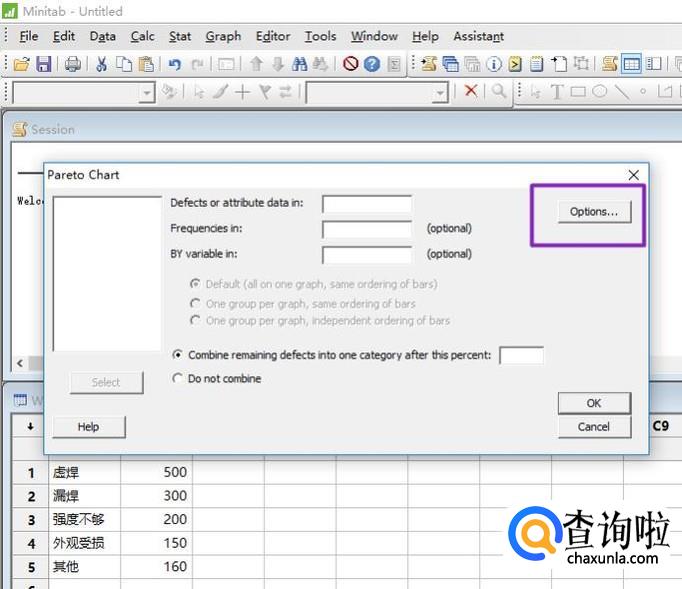Screen dimensions: 682x589
Task: Select the Rectangle drawing tool
Action: pos(578,92)
